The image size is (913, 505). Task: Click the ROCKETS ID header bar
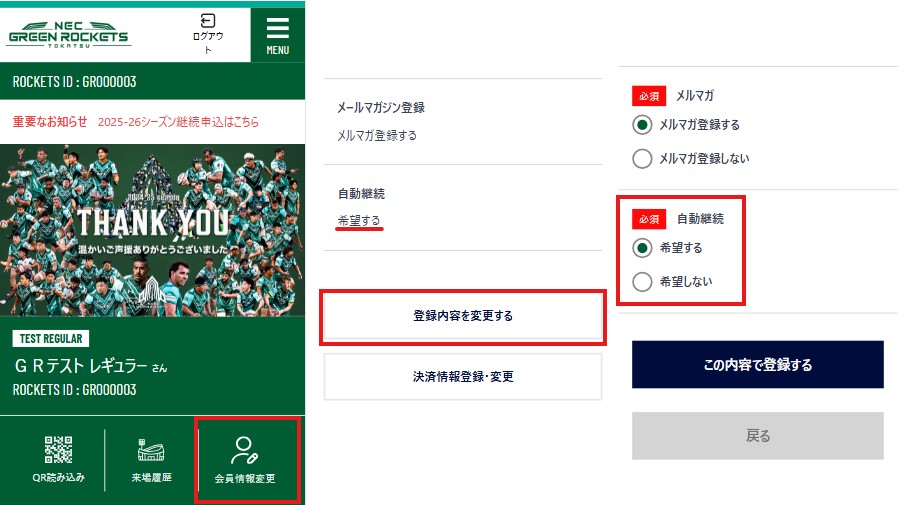pyautogui.click(x=153, y=81)
